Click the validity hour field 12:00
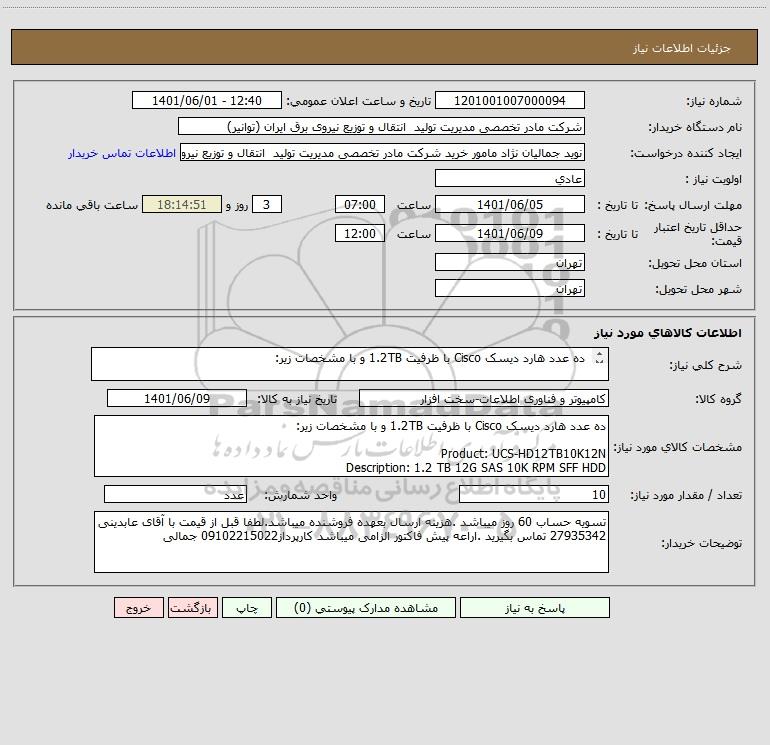This screenshot has width=770, height=745. pyautogui.click(x=359, y=233)
